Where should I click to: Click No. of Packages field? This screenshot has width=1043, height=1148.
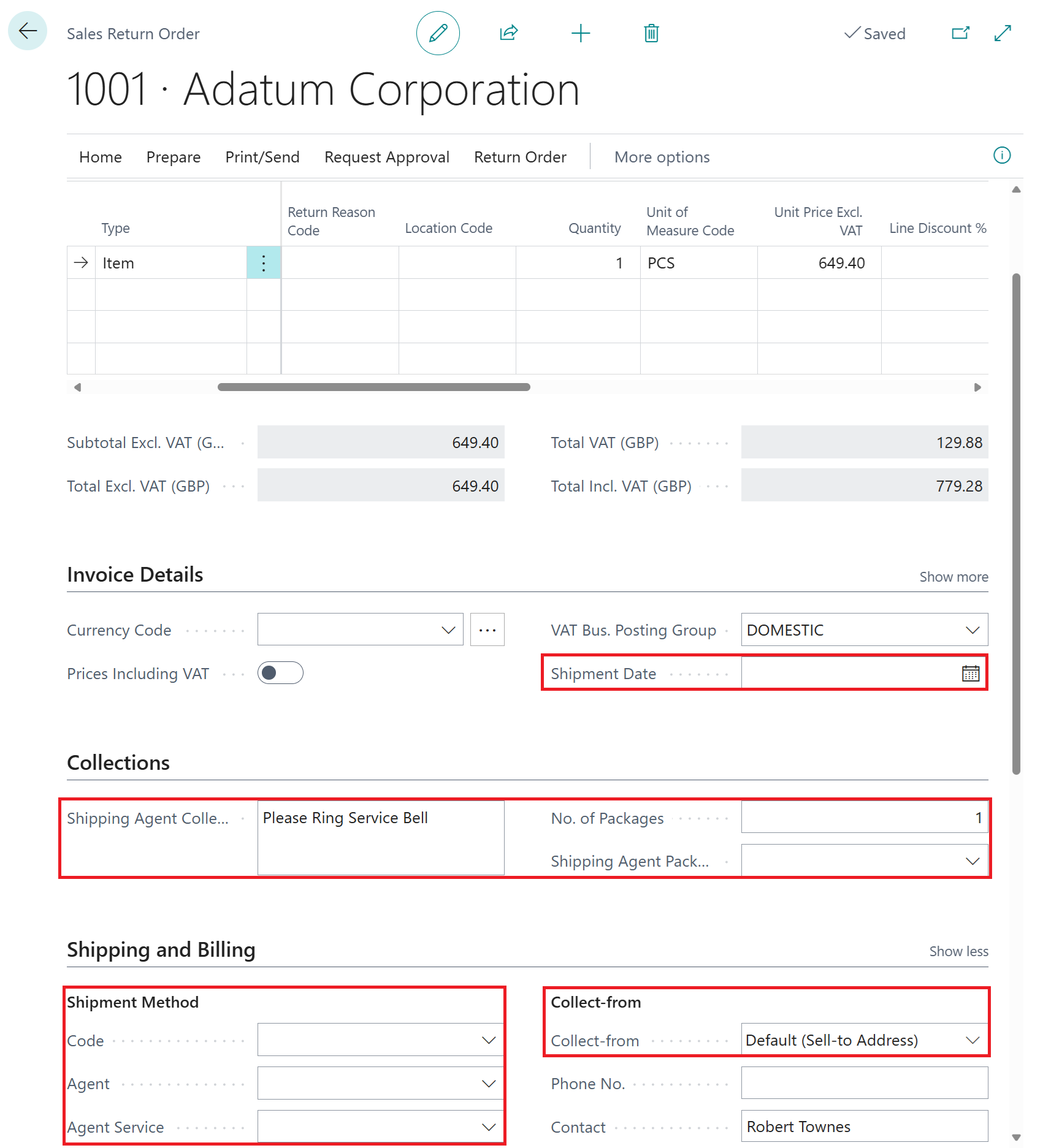click(x=865, y=817)
